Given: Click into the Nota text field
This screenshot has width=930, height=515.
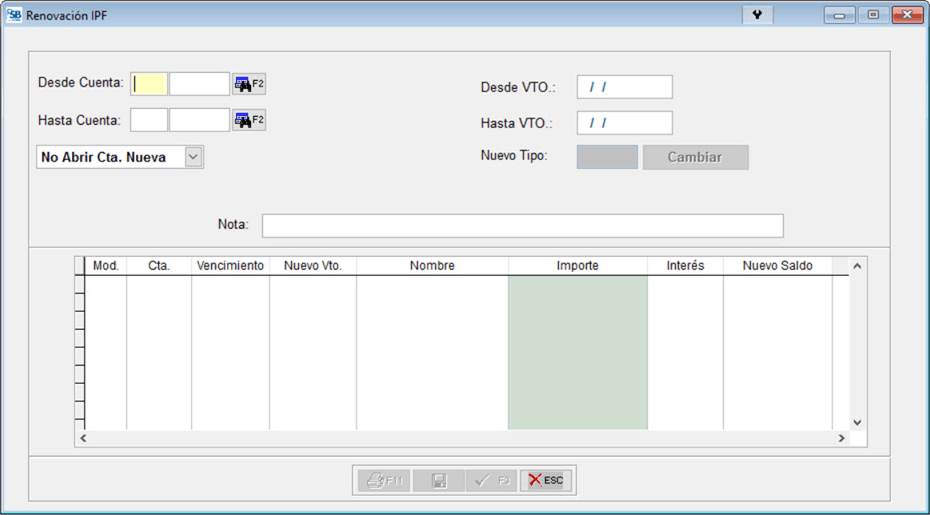Looking at the screenshot, I should pyautogui.click(x=522, y=225).
